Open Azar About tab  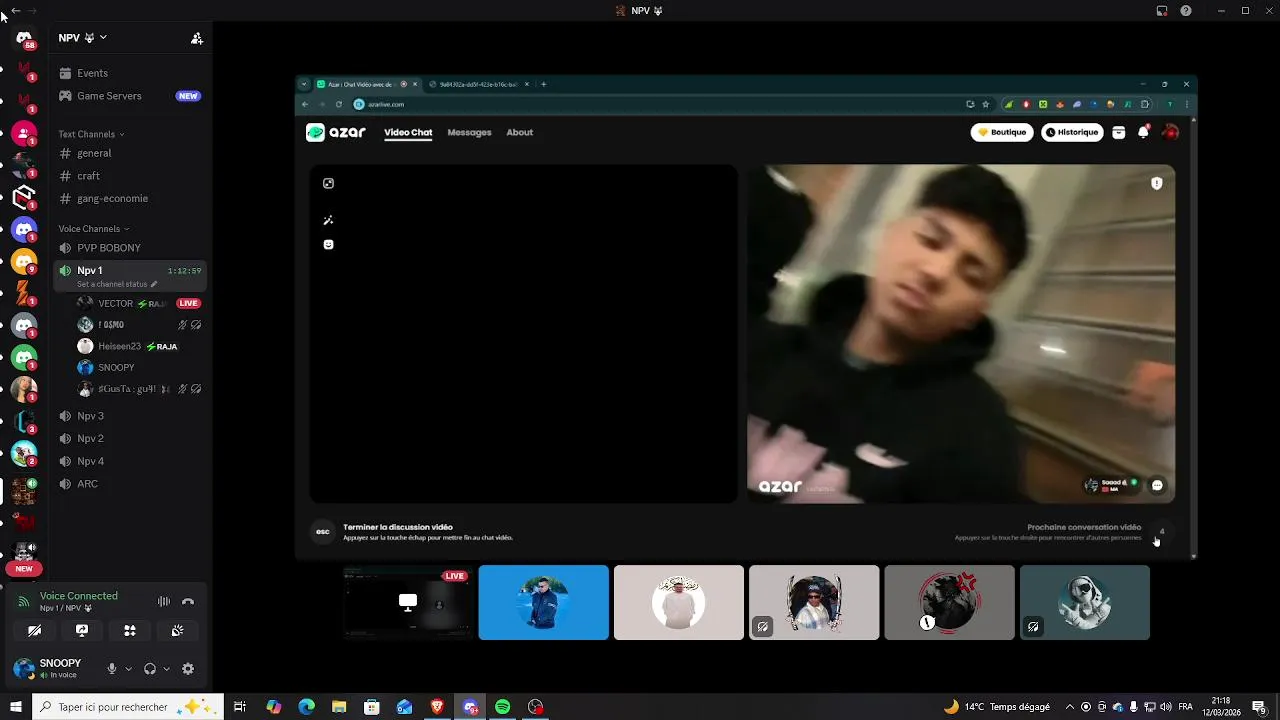pos(519,132)
